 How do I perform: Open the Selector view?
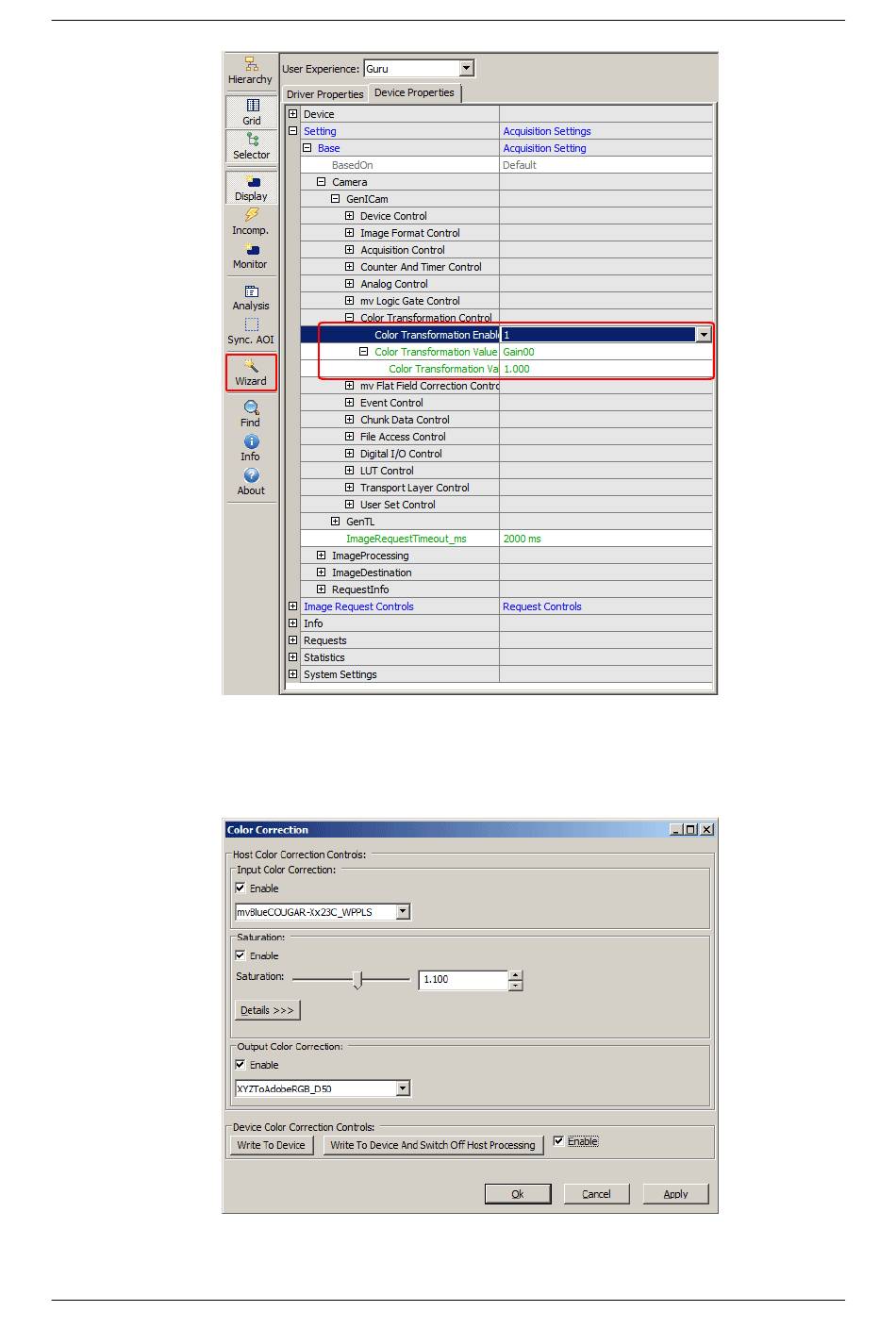pos(251,146)
